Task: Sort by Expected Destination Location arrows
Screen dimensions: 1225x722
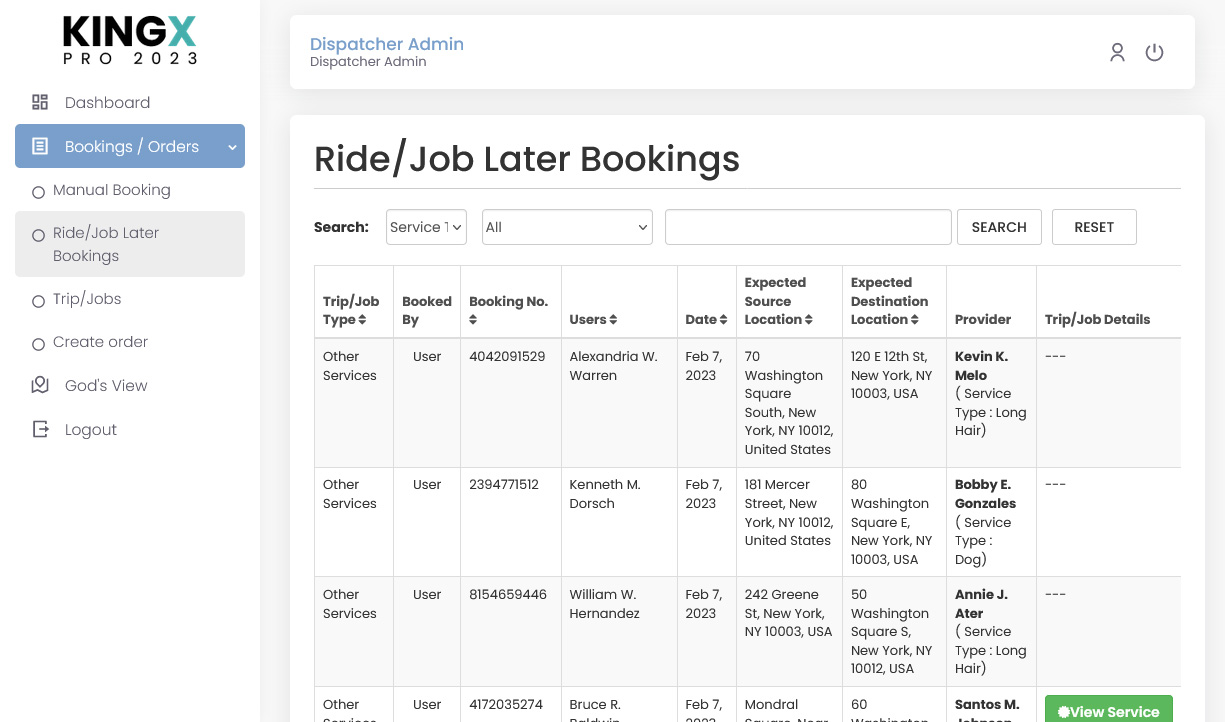Action: pos(914,320)
